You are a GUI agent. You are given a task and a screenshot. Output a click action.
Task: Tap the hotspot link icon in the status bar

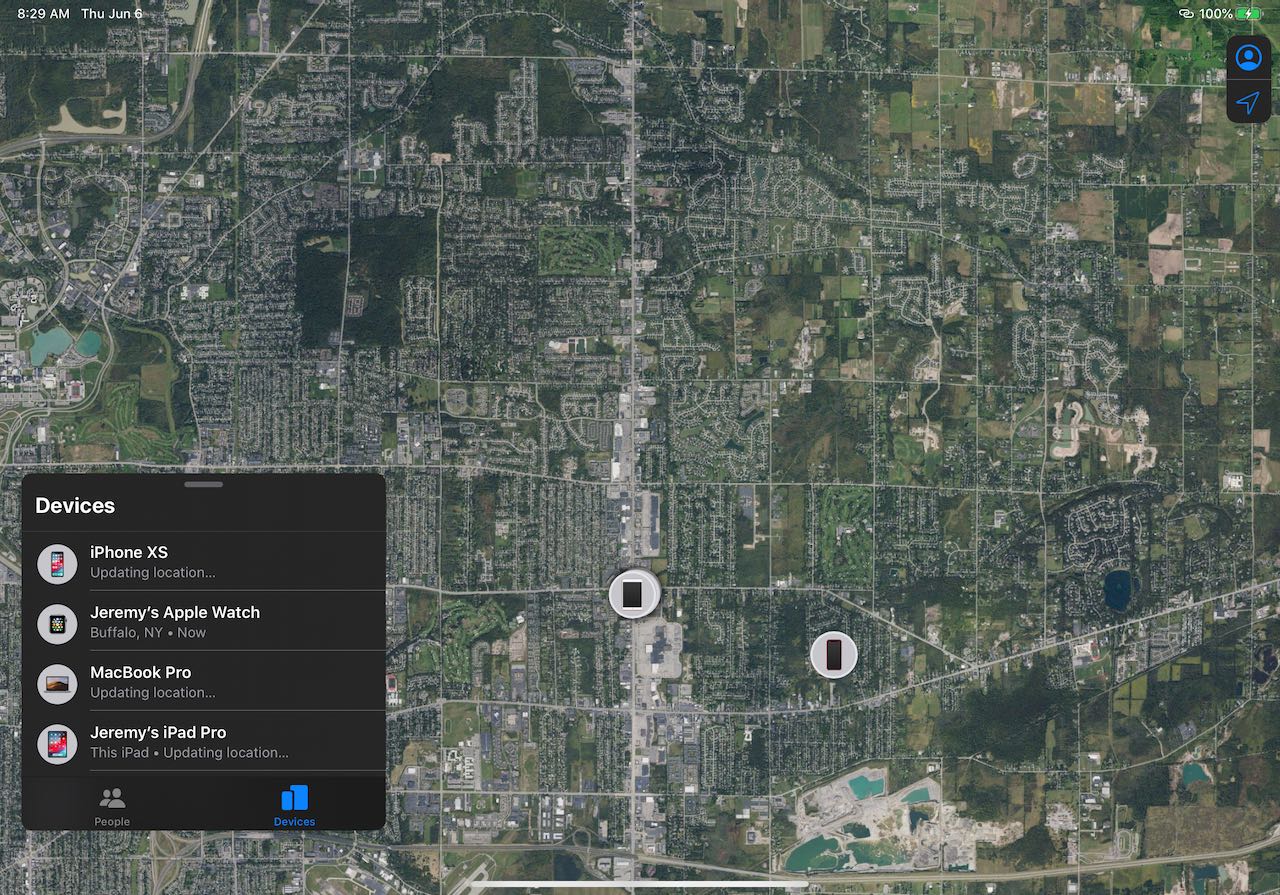pyautogui.click(x=1187, y=14)
